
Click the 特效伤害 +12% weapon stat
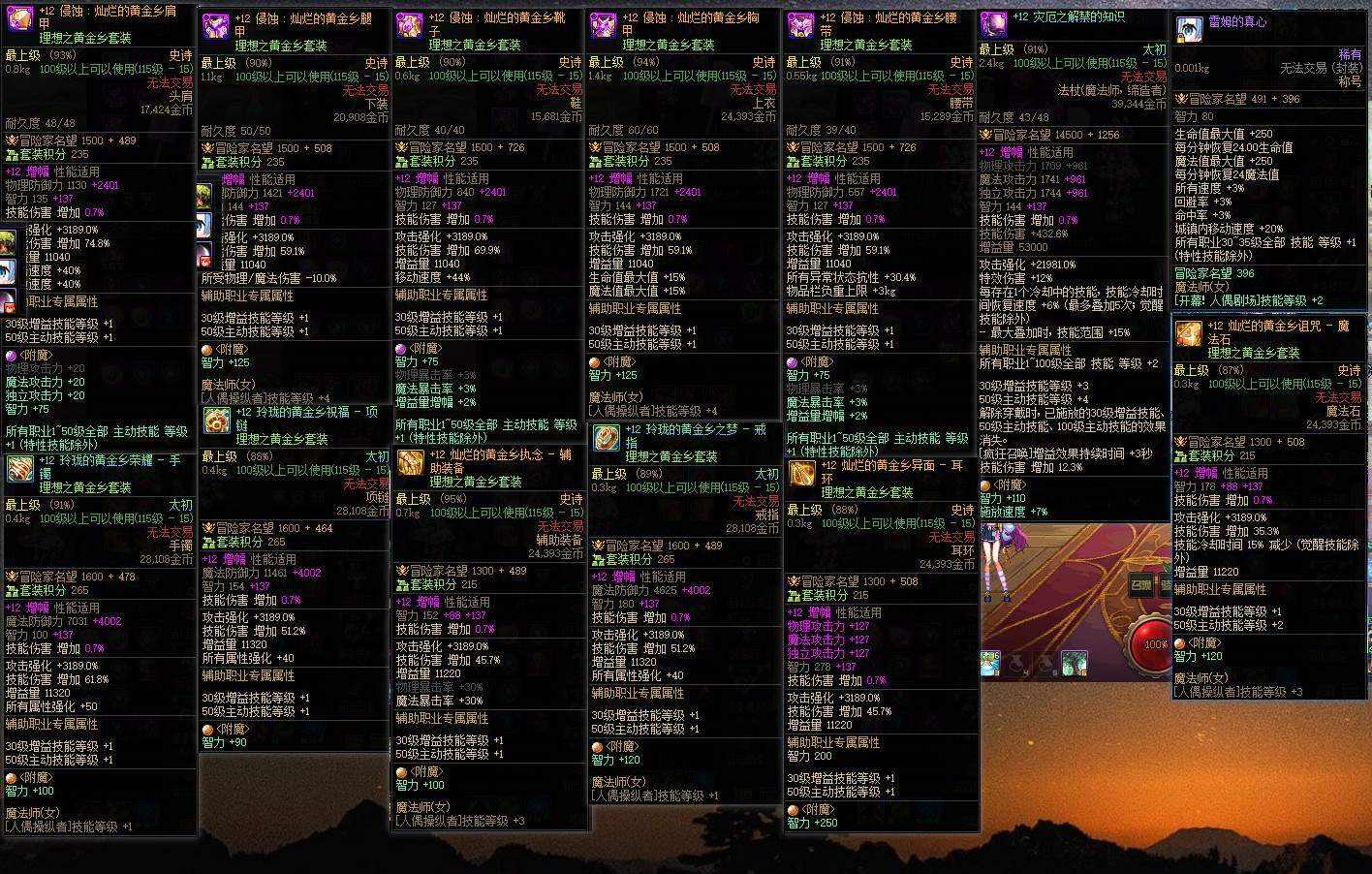coord(1015,278)
